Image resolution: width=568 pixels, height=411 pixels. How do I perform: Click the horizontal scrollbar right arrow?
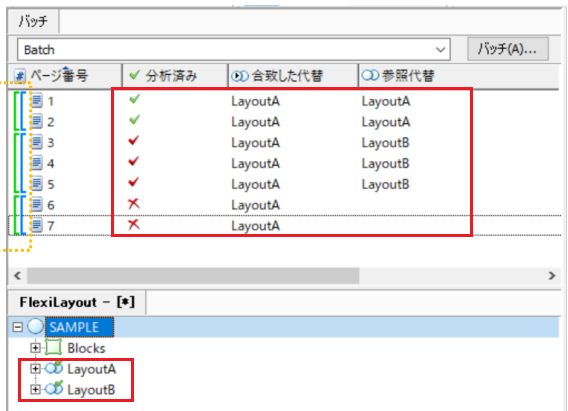coord(551,276)
